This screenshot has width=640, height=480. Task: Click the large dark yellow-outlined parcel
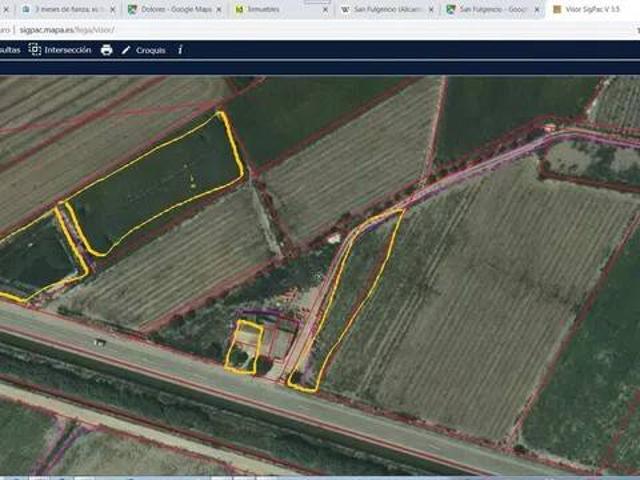(x=157, y=184)
